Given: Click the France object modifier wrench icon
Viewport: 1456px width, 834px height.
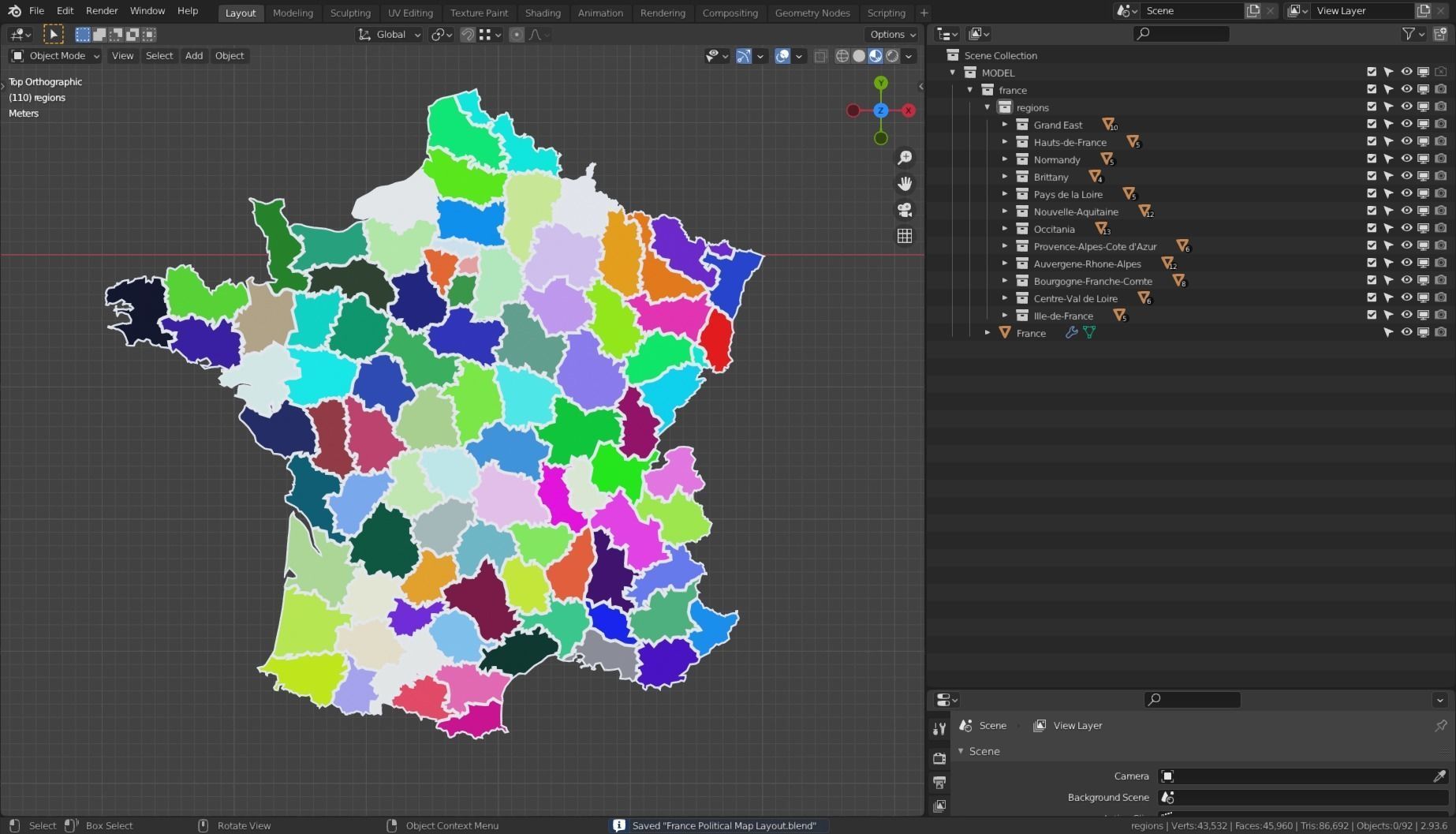Looking at the screenshot, I should tap(1071, 333).
